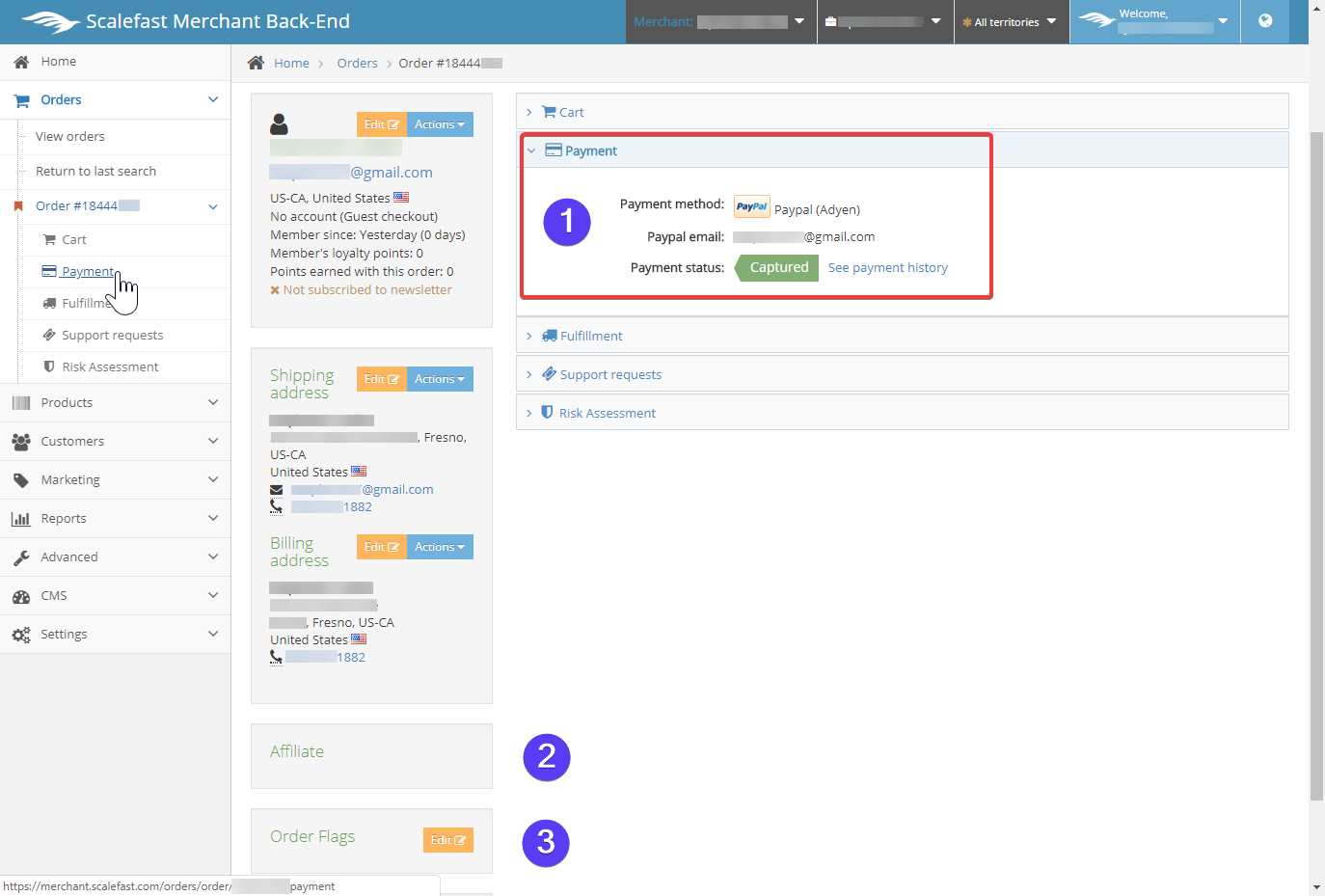Screen dimensions: 1325x896
Task: Expand the Reports sidebar menu
Action: coord(115,519)
